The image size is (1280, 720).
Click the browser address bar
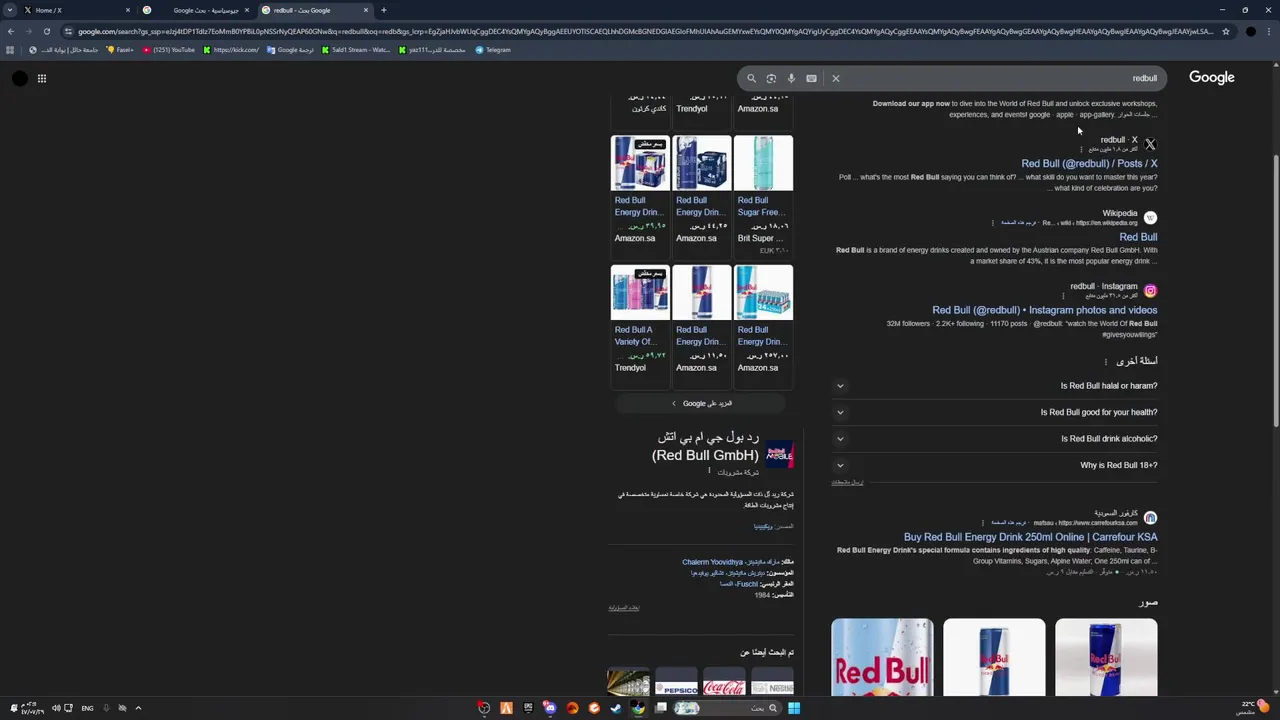tap(640, 31)
